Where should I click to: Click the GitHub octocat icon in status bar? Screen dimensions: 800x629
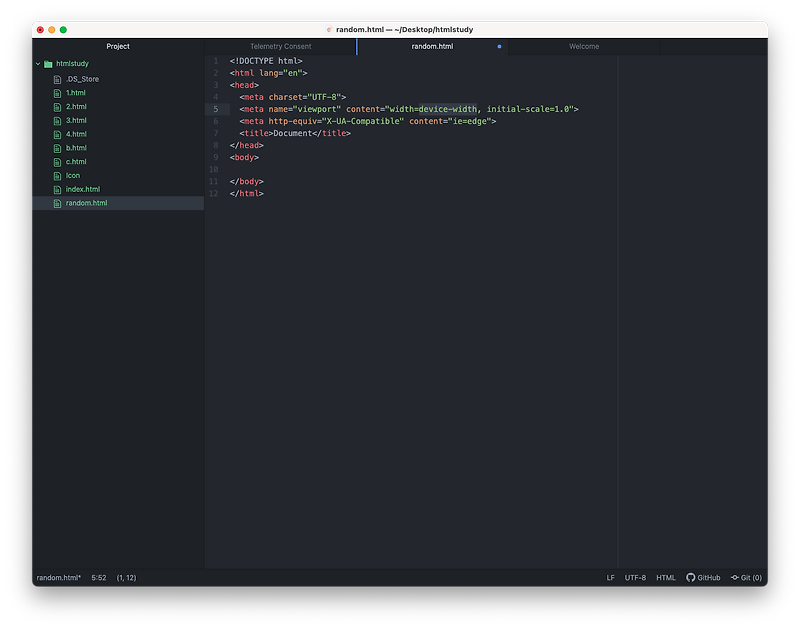click(x=690, y=577)
